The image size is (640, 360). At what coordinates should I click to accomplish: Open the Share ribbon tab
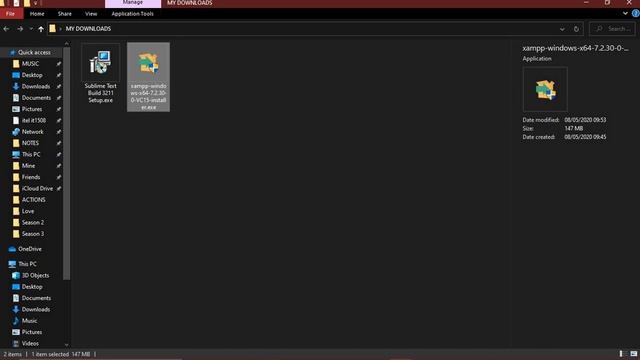click(64, 13)
